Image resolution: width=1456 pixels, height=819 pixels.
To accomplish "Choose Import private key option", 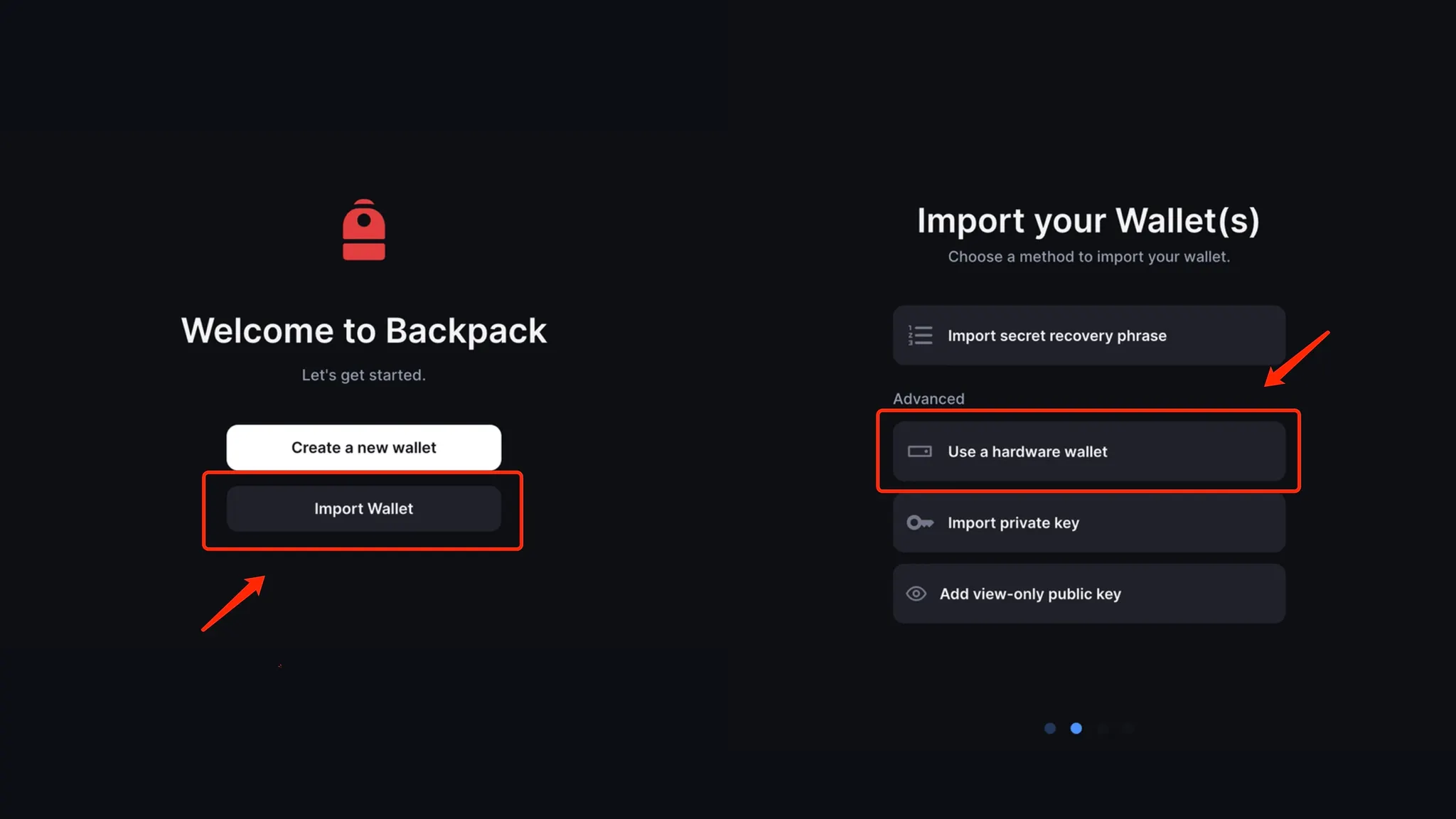I will [1089, 523].
